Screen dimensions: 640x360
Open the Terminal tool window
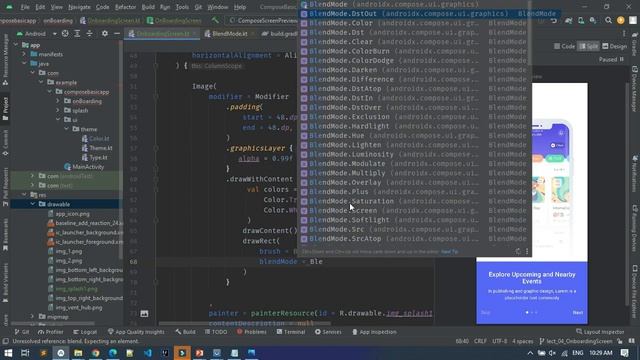point(291,332)
